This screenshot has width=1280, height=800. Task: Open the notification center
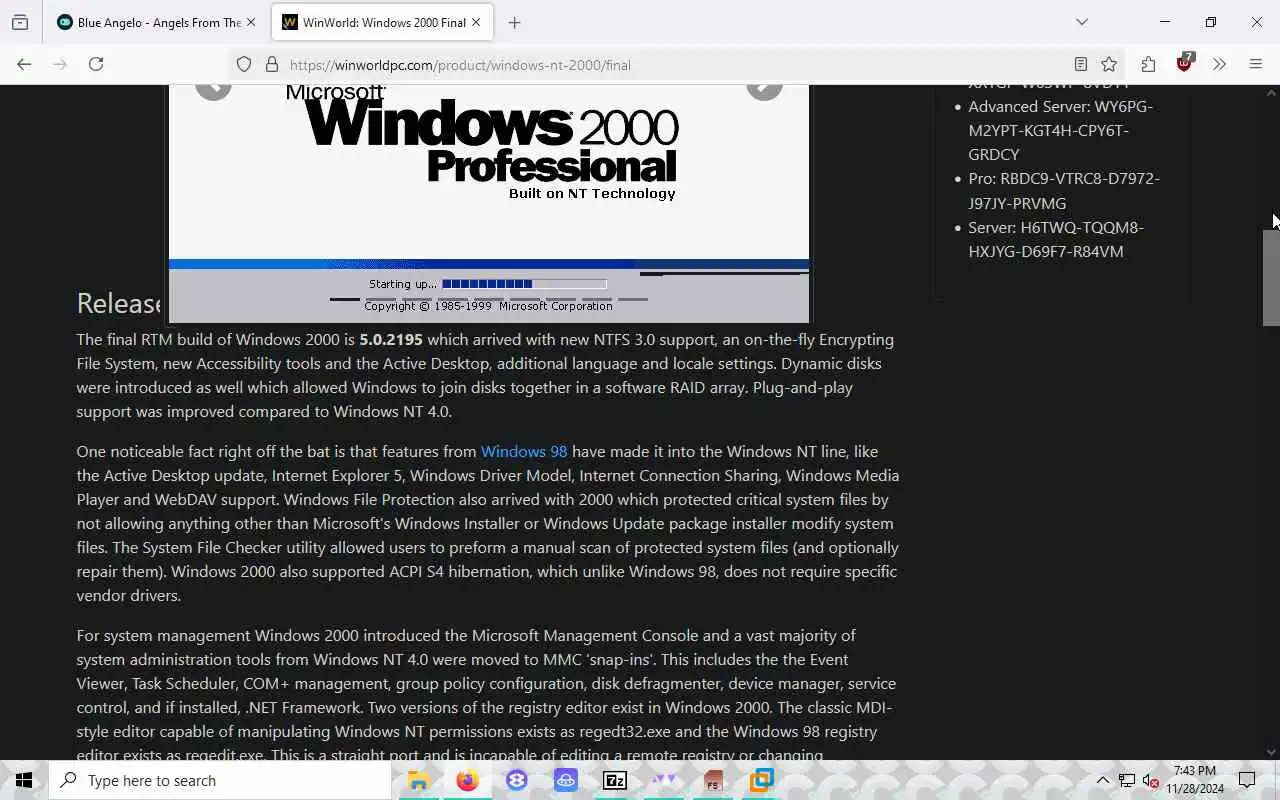1247,780
